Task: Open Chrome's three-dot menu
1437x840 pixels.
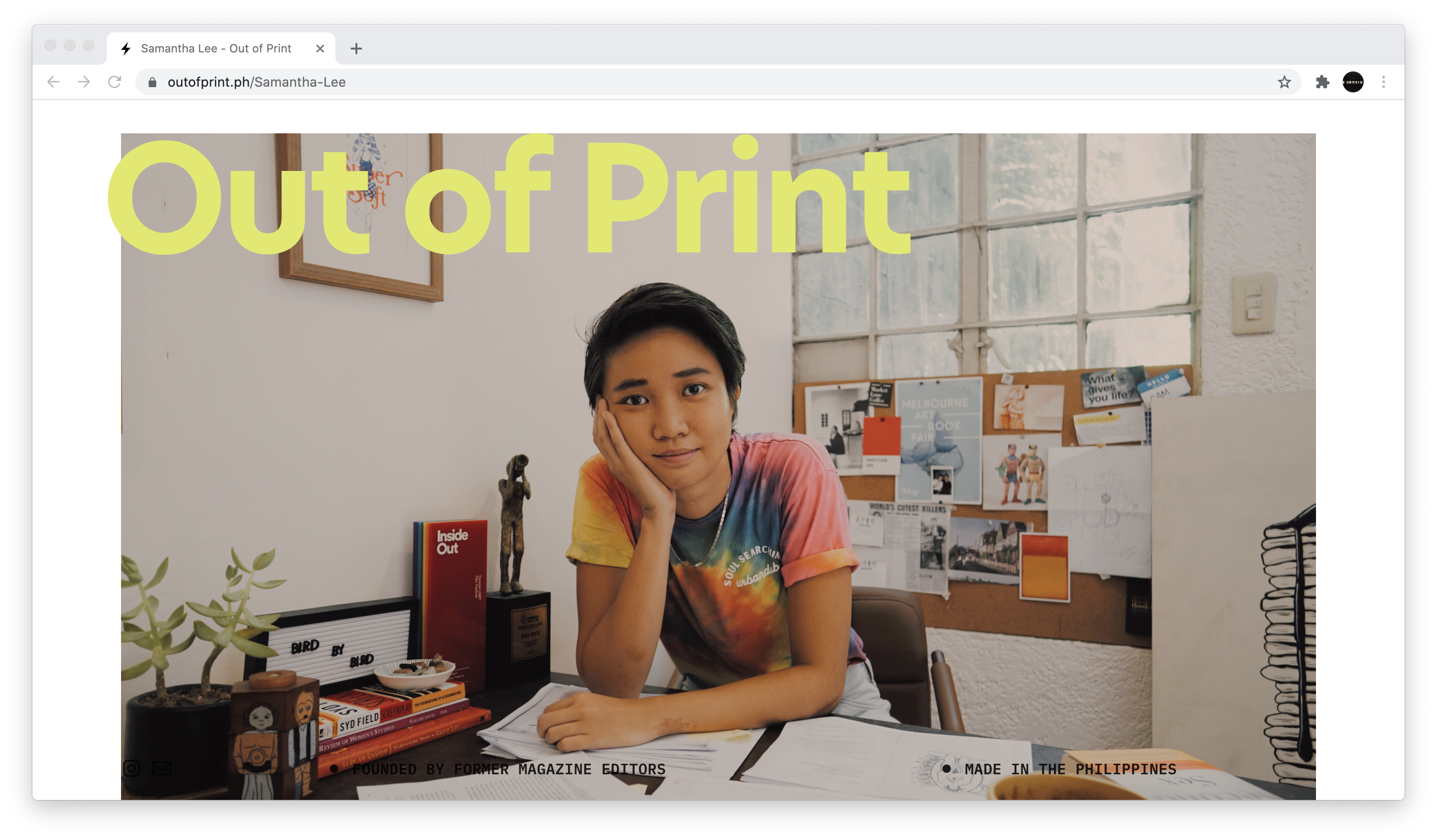Action: [x=1383, y=82]
